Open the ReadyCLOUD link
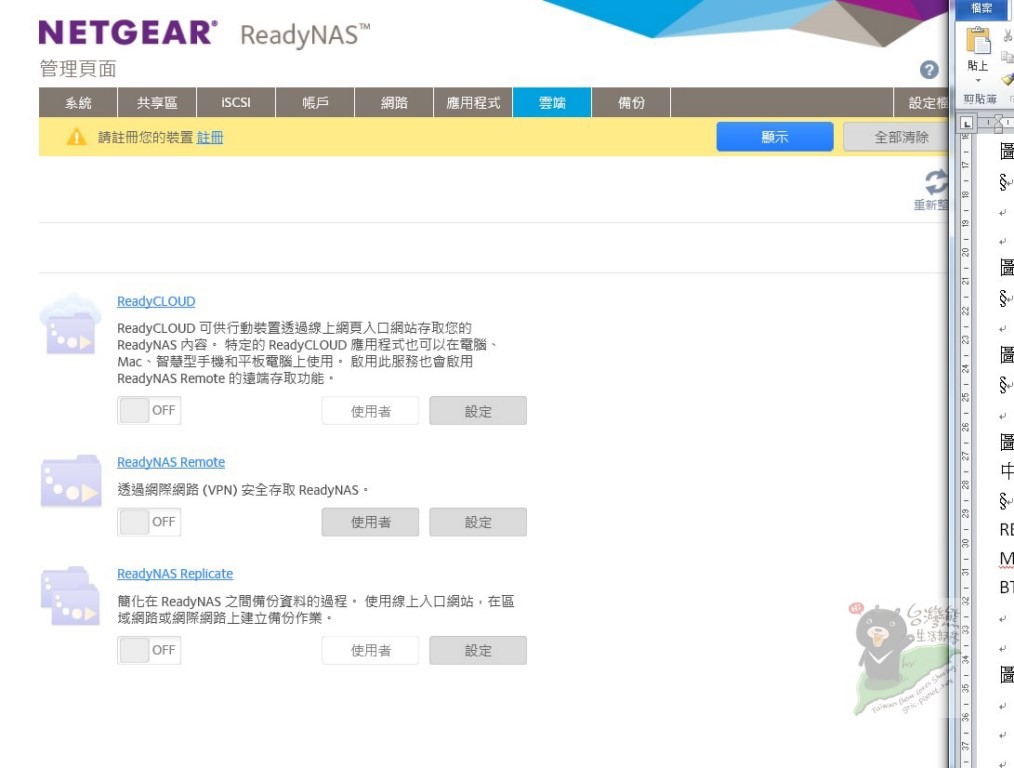Viewport: 1014px width, 768px height. (x=156, y=301)
